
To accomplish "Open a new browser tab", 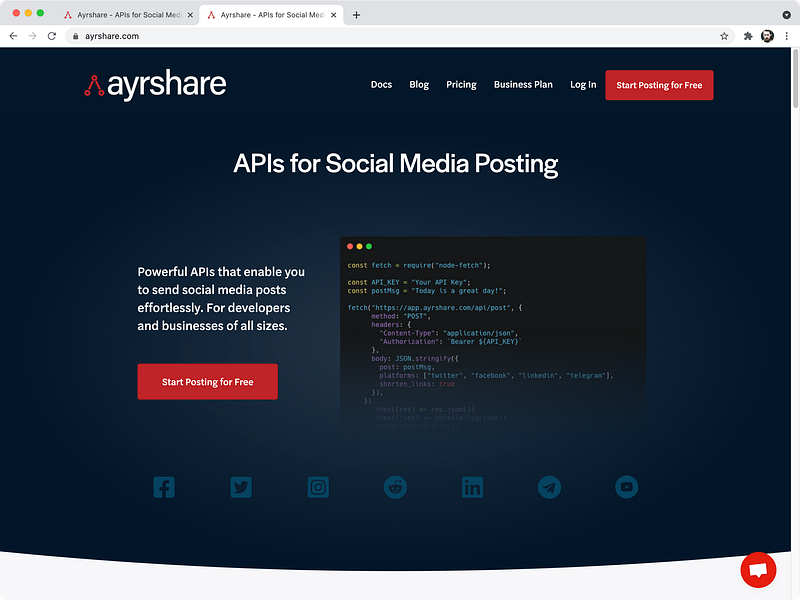I will [356, 15].
